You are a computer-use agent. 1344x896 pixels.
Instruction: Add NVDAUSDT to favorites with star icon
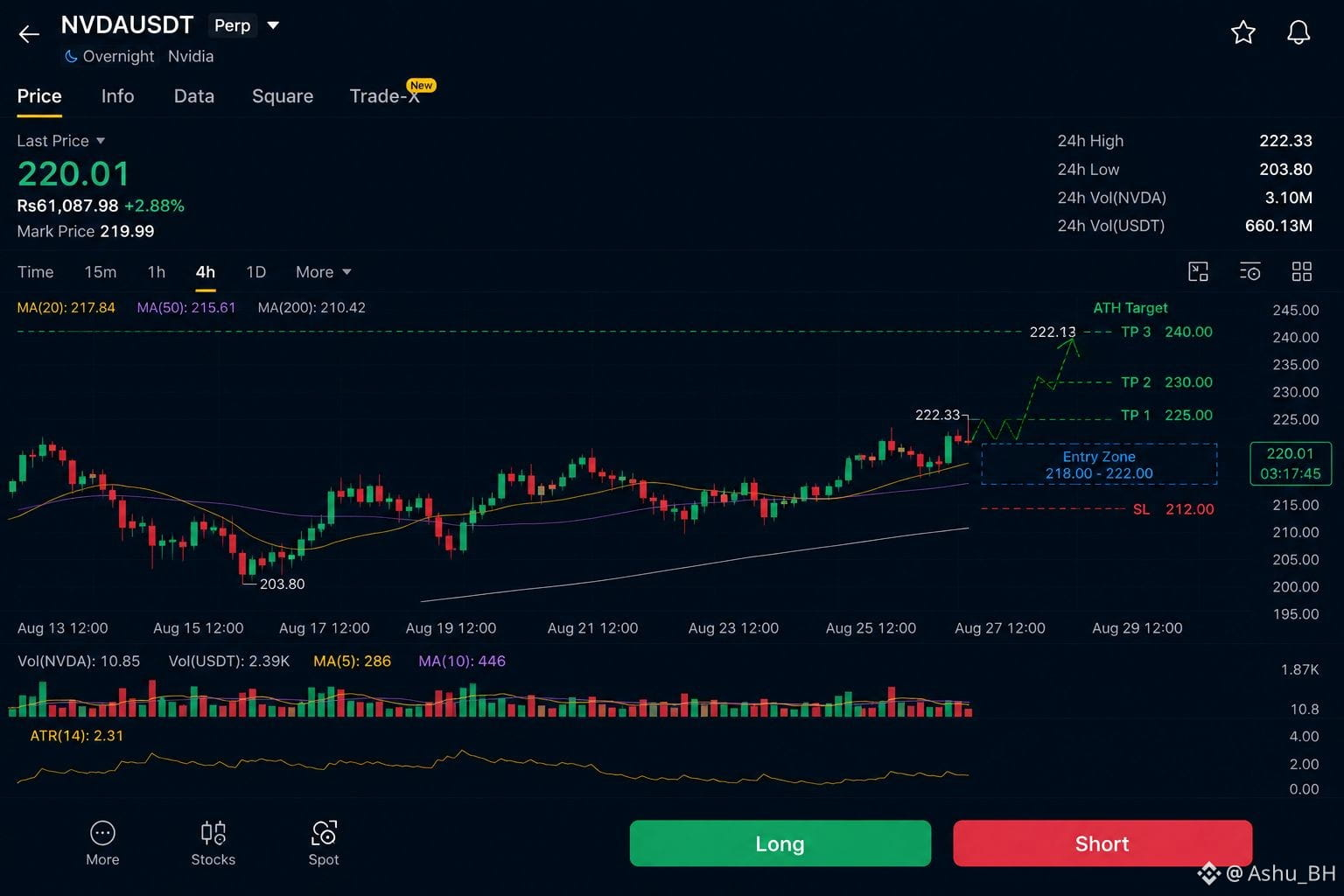click(1242, 32)
